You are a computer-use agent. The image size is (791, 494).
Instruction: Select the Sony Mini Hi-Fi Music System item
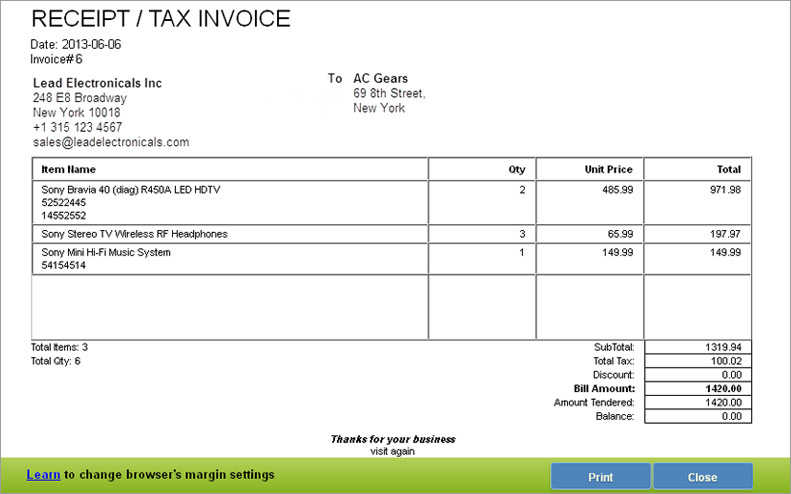(x=106, y=252)
